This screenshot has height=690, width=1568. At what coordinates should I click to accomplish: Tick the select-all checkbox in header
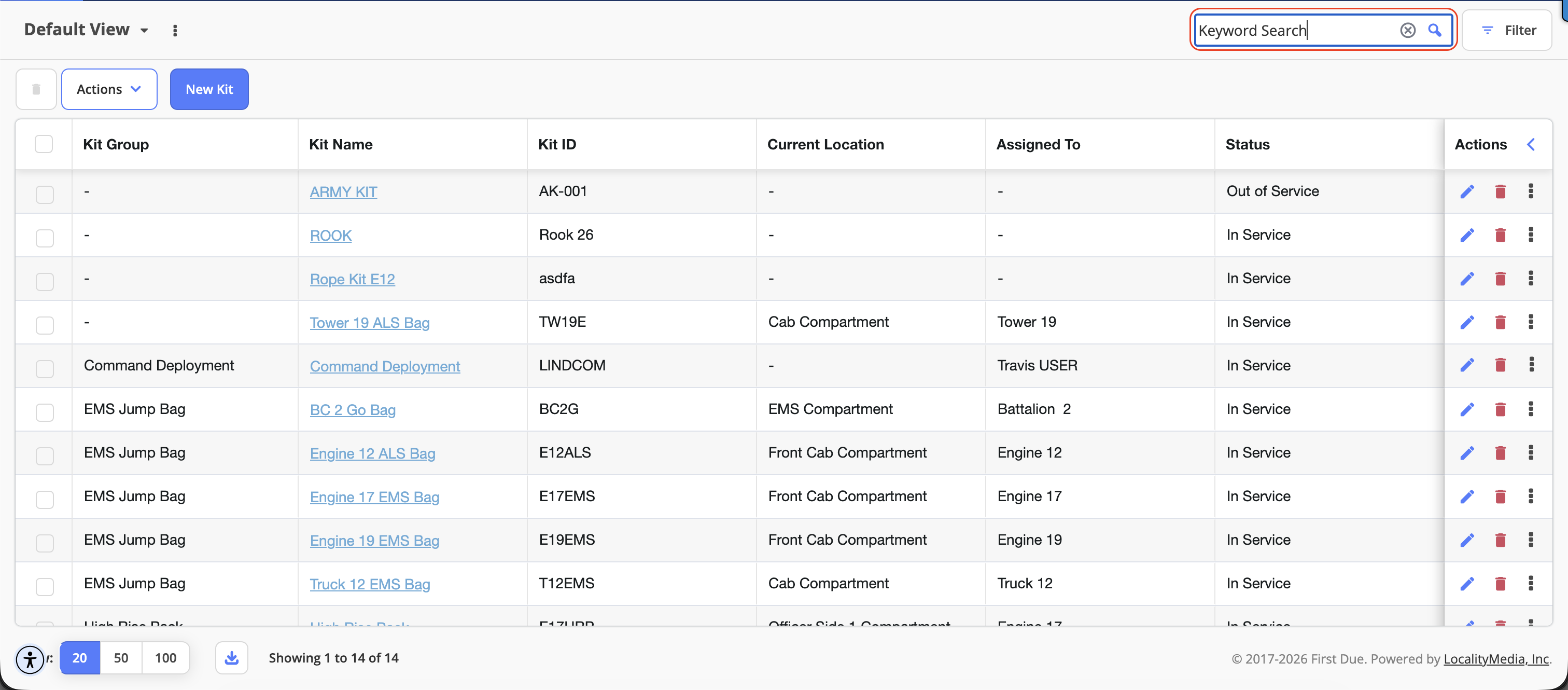pyautogui.click(x=44, y=144)
